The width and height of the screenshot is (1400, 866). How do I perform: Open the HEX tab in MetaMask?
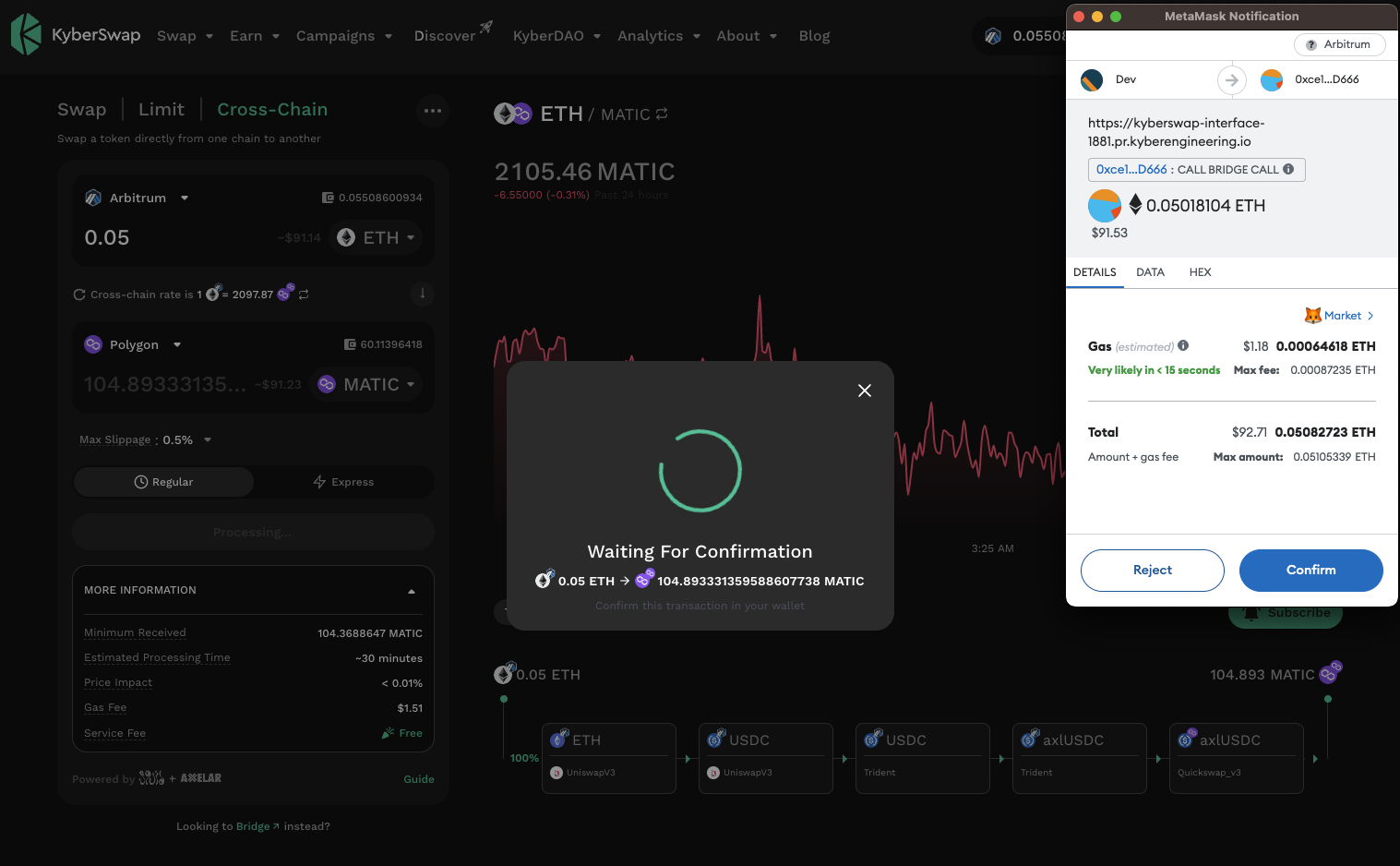click(x=1200, y=272)
